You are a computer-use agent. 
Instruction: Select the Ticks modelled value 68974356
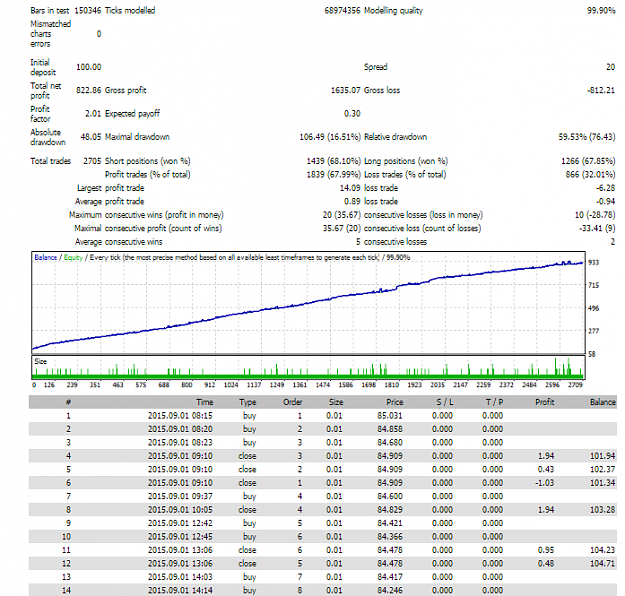[342, 10]
